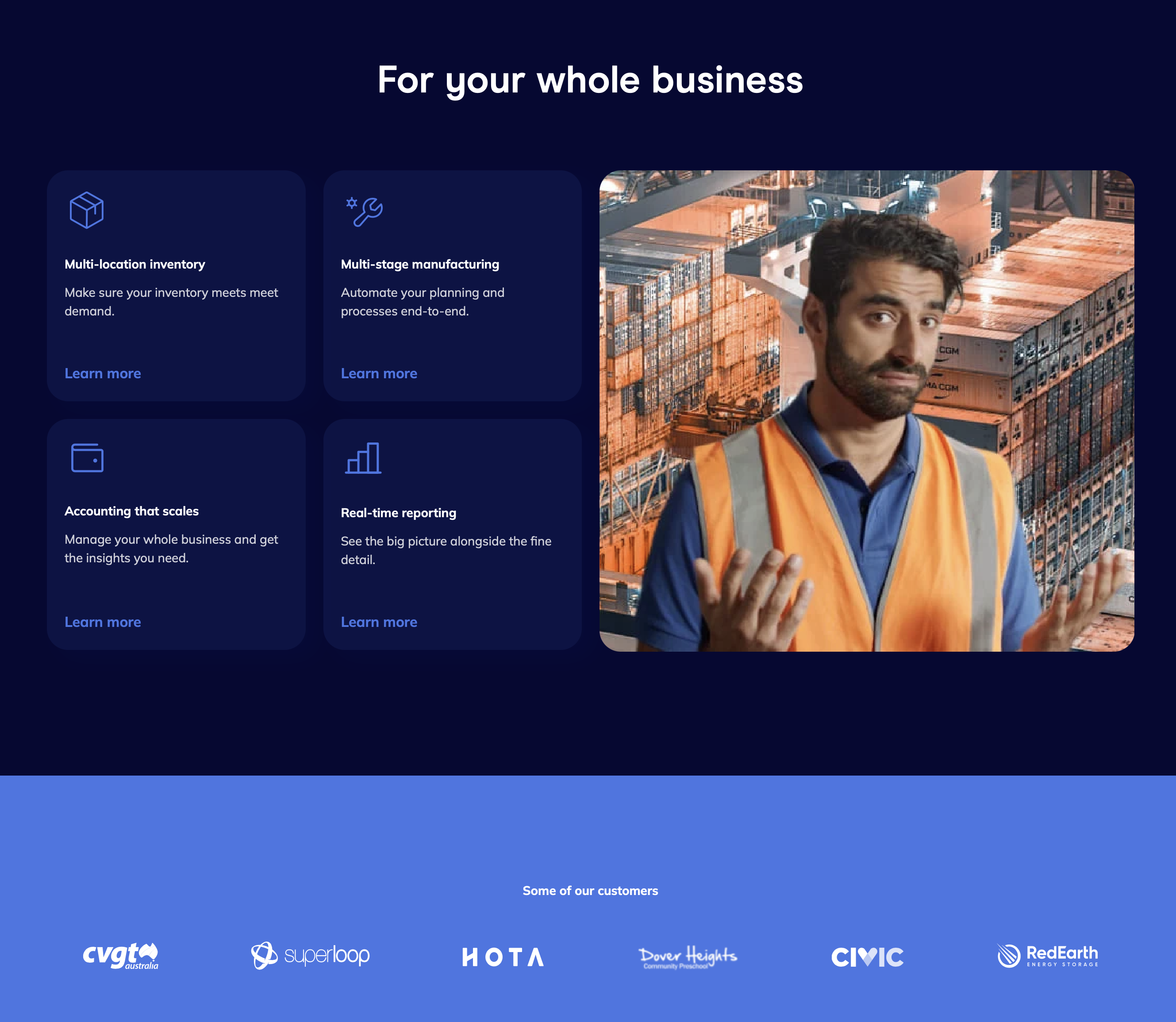The image size is (1176, 1022).
Task: Click the Accounting that scales heading
Action: coord(132,511)
